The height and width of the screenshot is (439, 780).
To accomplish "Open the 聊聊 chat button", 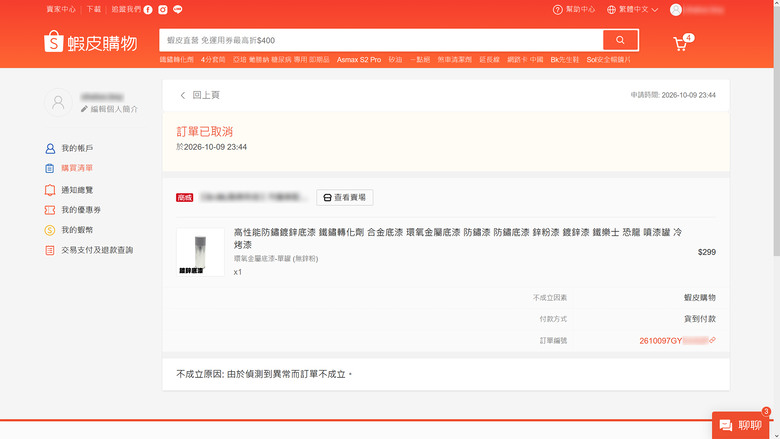I will (740, 425).
